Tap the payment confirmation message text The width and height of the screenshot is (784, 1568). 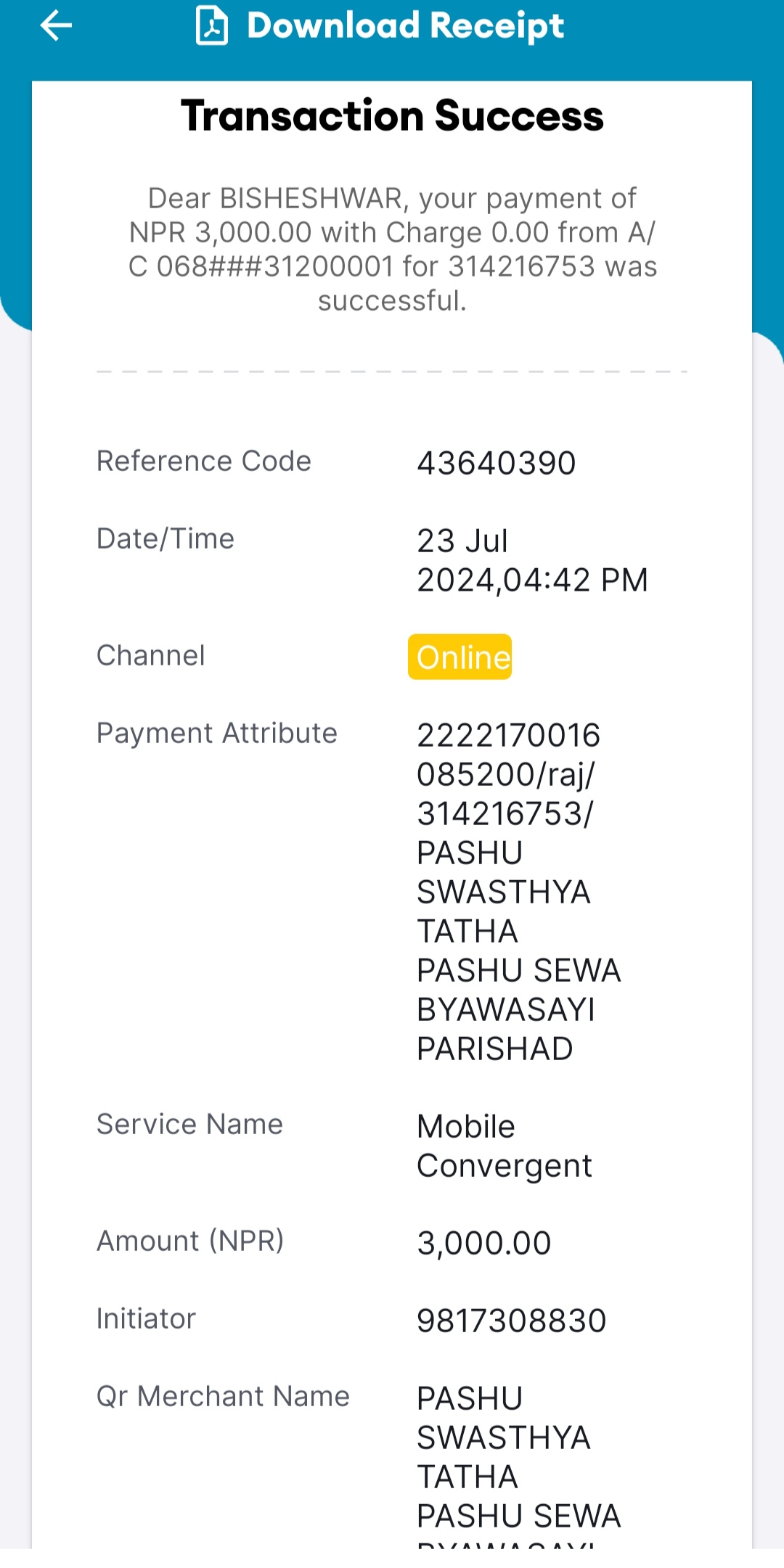click(392, 250)
